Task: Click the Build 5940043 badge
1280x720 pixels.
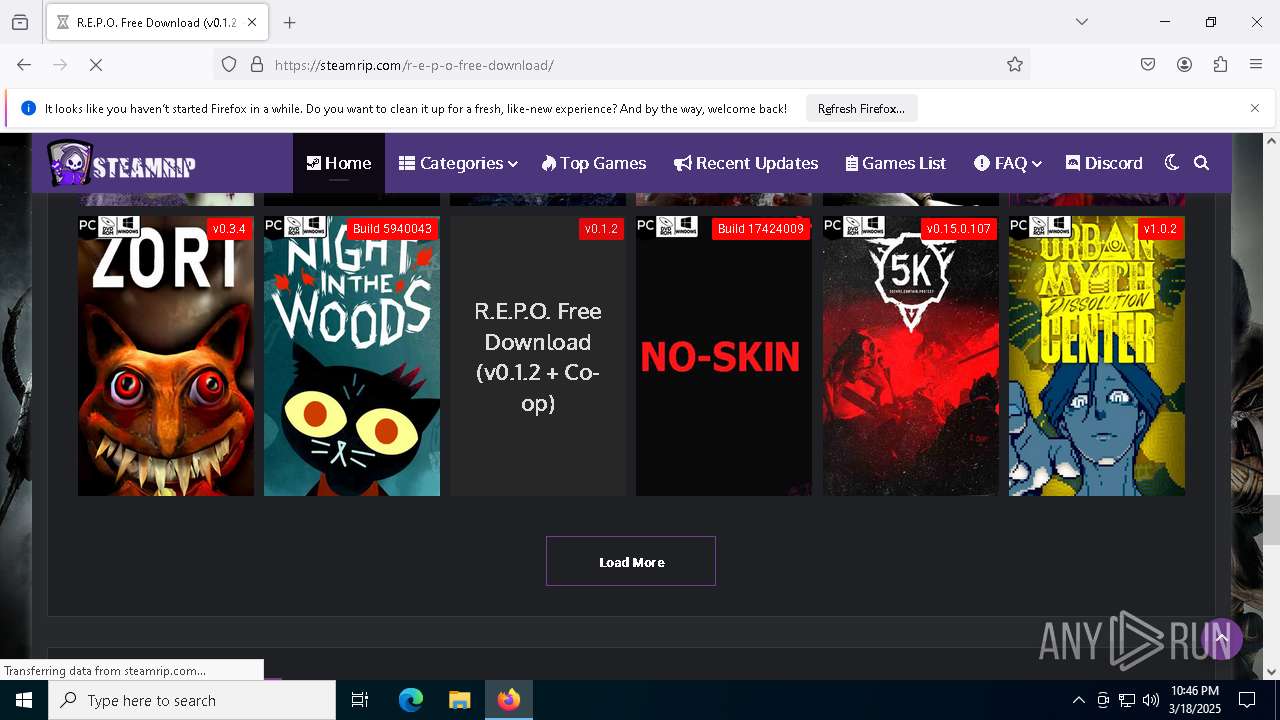Action: (x=392, y=229)
